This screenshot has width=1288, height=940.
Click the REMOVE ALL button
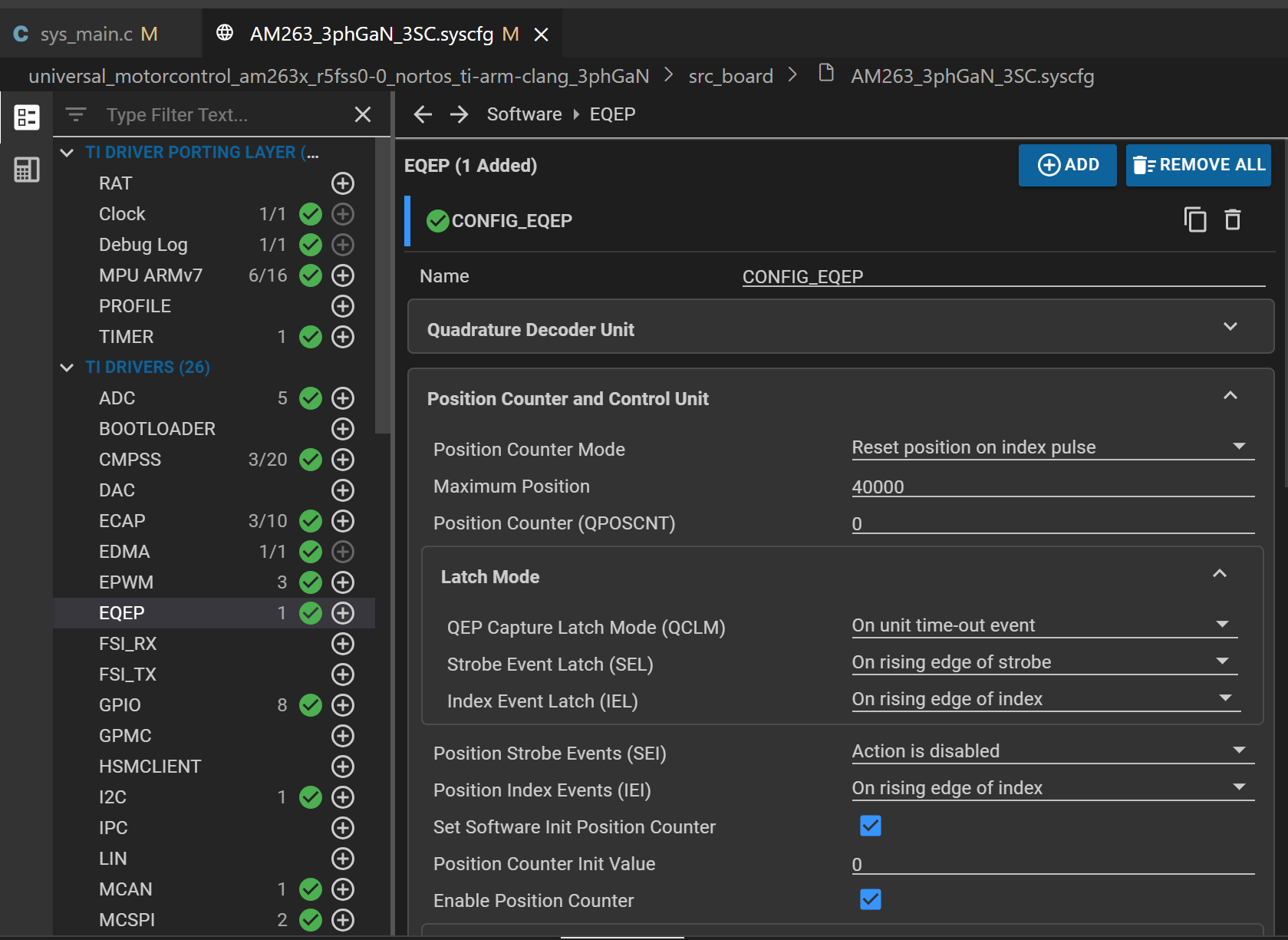1198,165
